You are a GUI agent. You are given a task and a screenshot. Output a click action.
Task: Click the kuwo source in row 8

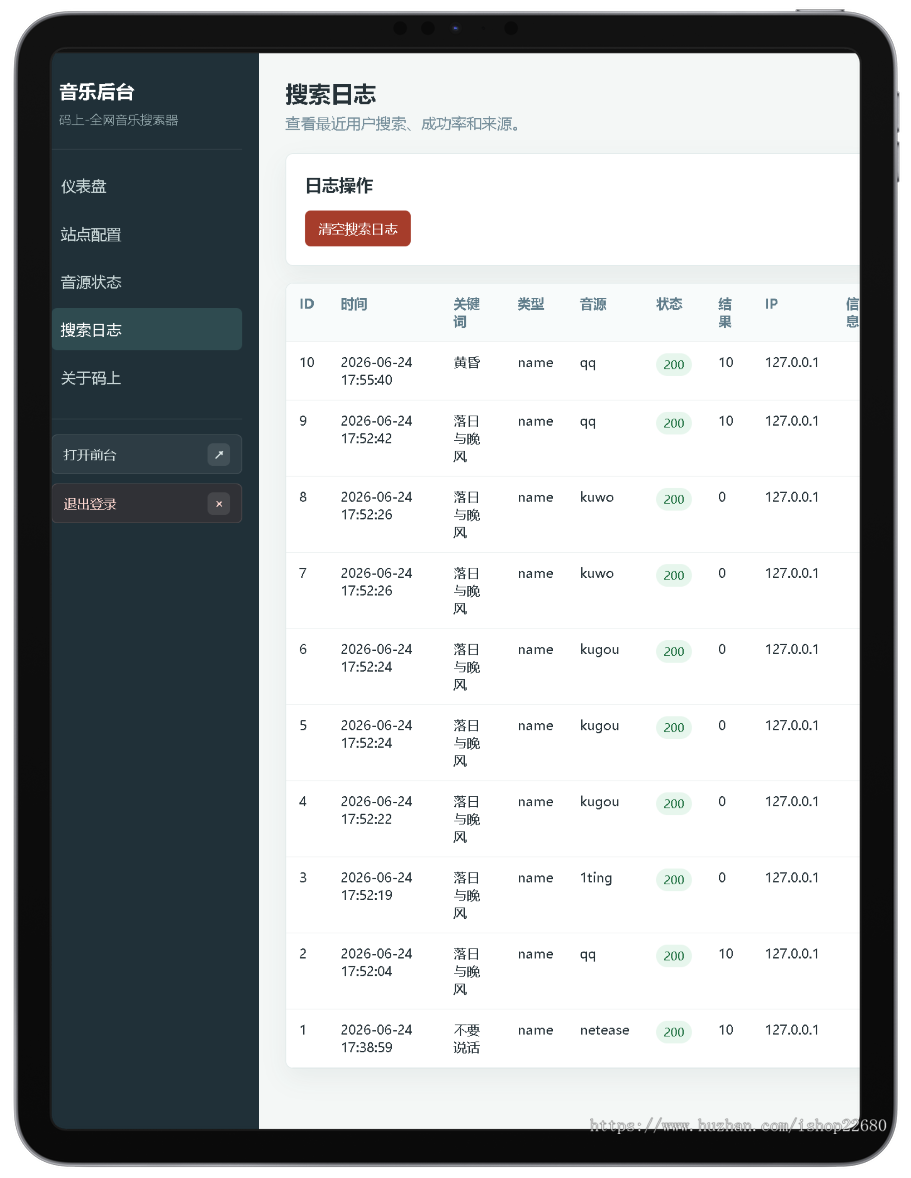596,497
